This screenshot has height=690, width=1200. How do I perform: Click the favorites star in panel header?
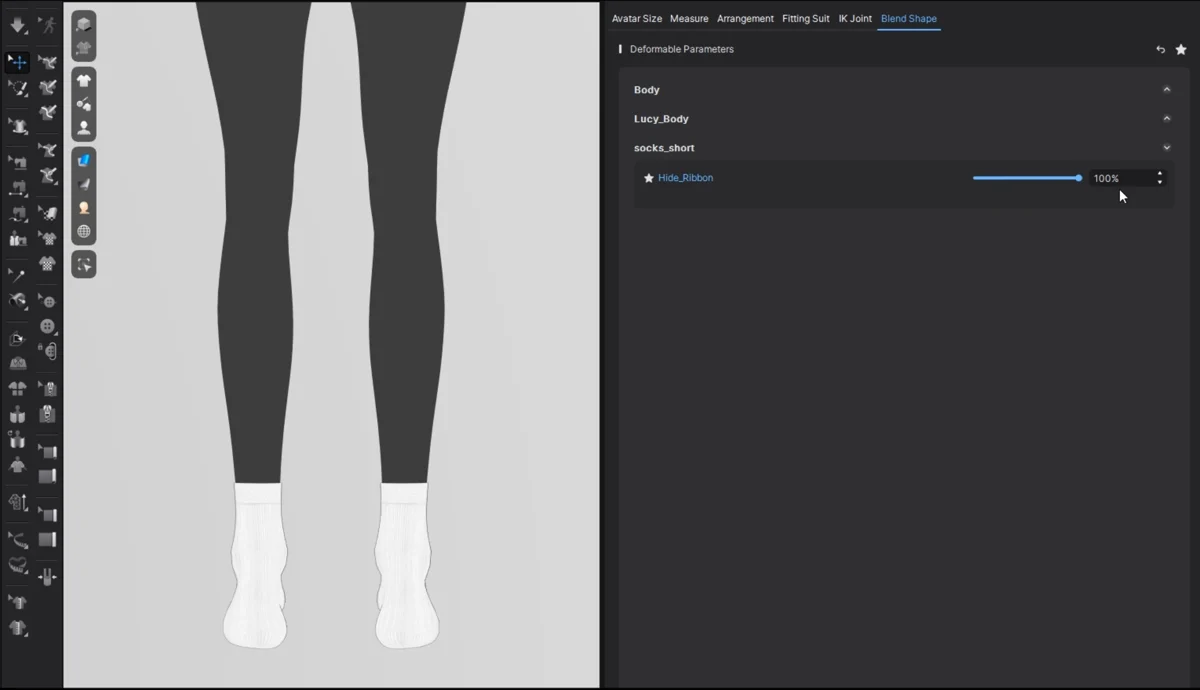[1181, 49]
